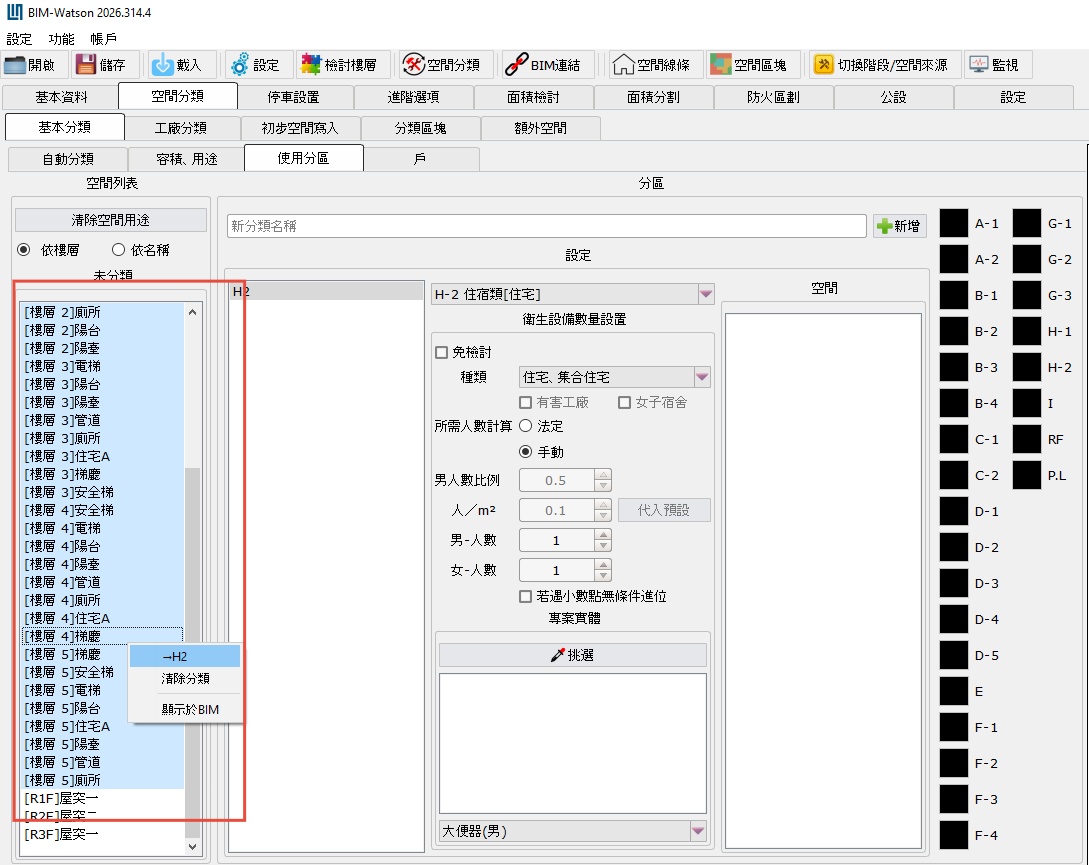Viewport: 1089px width, 865px height.
Task: Open the 種類 住宅、集合住宅 dropdown
Action: pyautogui.click(x=702, y=377)
